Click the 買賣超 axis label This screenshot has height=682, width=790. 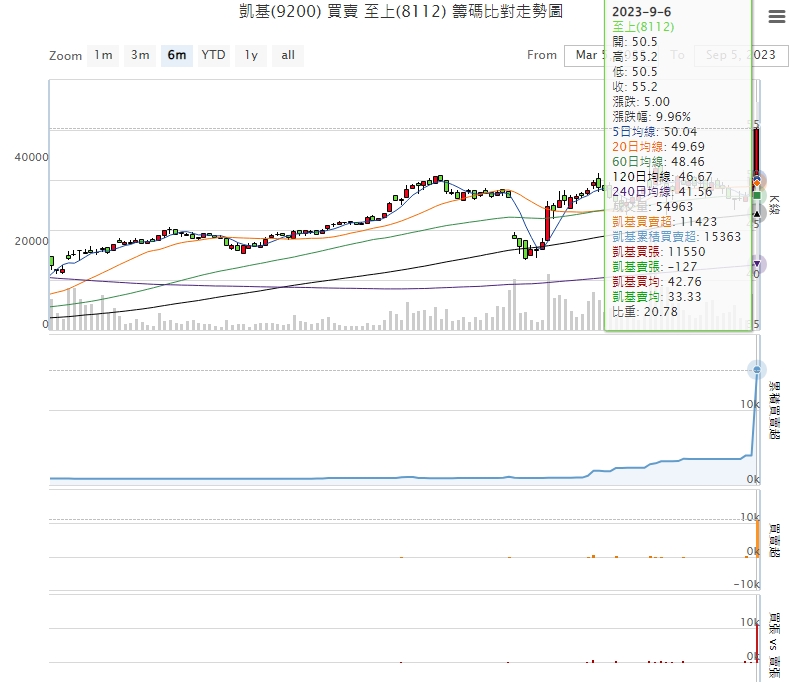(x=773, y=538)
